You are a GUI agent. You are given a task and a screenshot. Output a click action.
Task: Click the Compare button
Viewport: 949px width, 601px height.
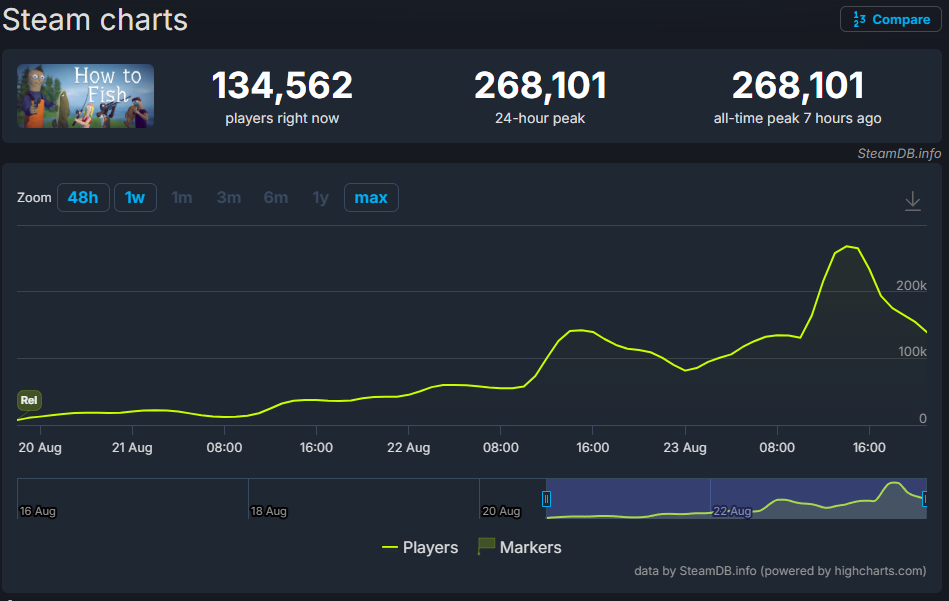[890, 19]
